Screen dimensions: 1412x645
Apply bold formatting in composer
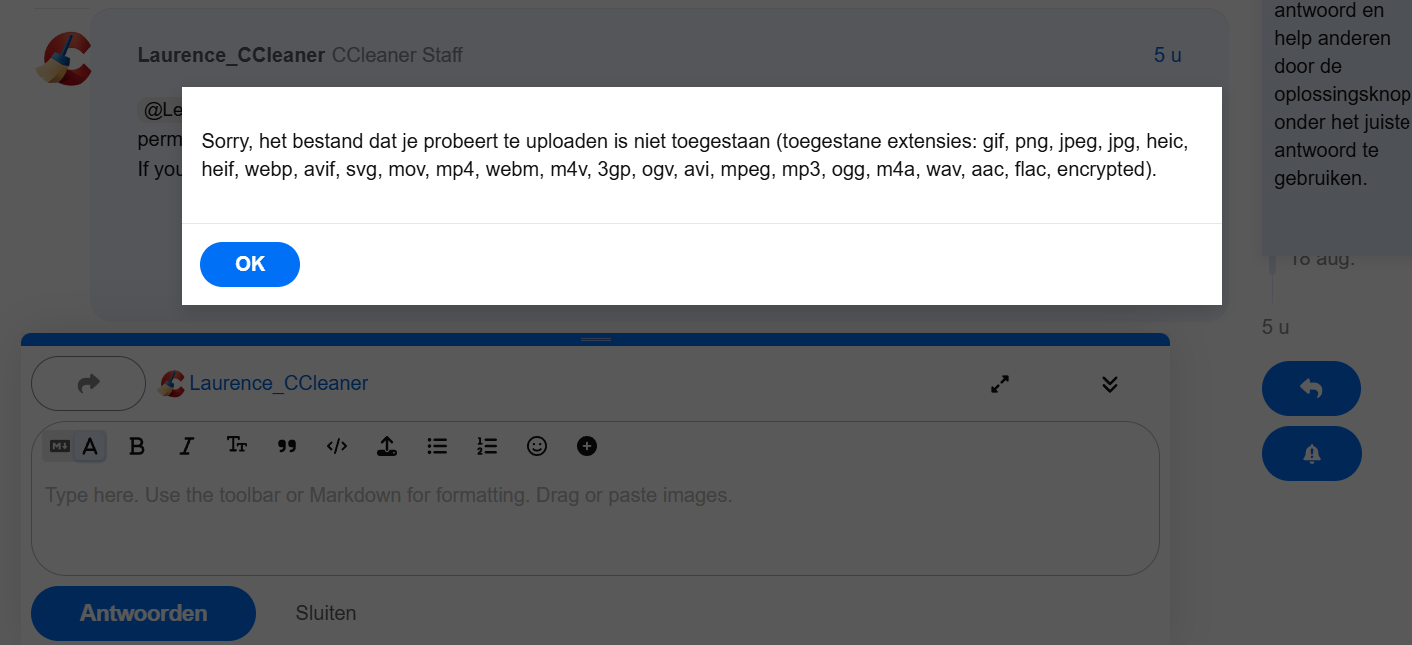coord(137,446)
